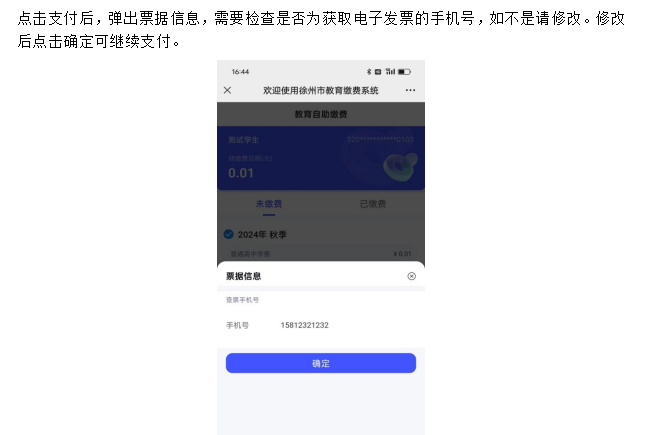The height and width of the screenshot is (435, 658).
Task: Click the 测试学生 student name
Action: point(243,140)
